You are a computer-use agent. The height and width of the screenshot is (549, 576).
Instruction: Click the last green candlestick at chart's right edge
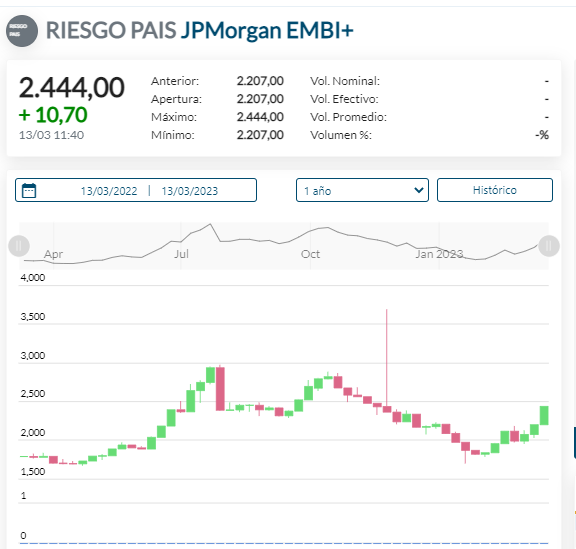pyautogui.click(x=544, y=416)
